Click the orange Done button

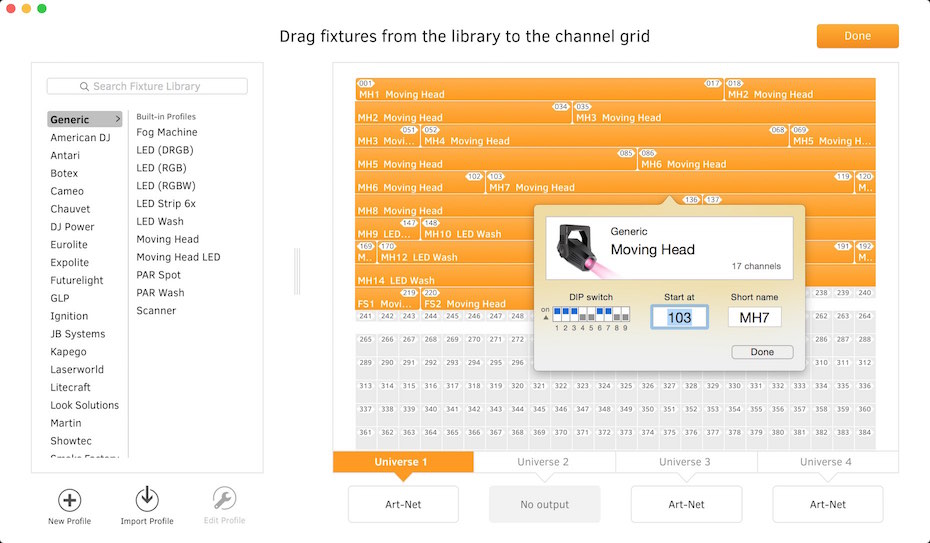click(x=857, y=36)
